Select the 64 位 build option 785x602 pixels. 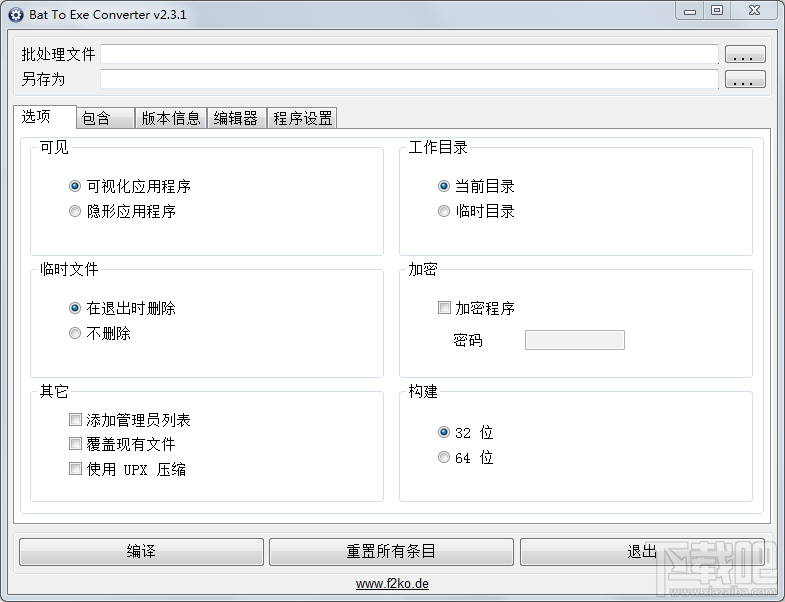click(466, 457)
